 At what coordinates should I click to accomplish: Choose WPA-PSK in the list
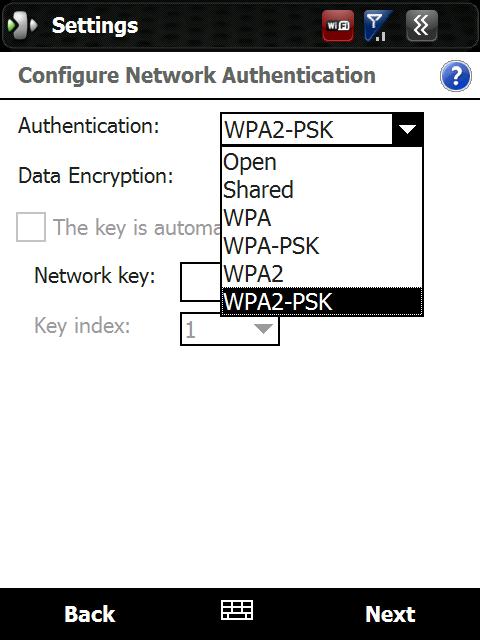pyautogui.click(x=322, y=245)
